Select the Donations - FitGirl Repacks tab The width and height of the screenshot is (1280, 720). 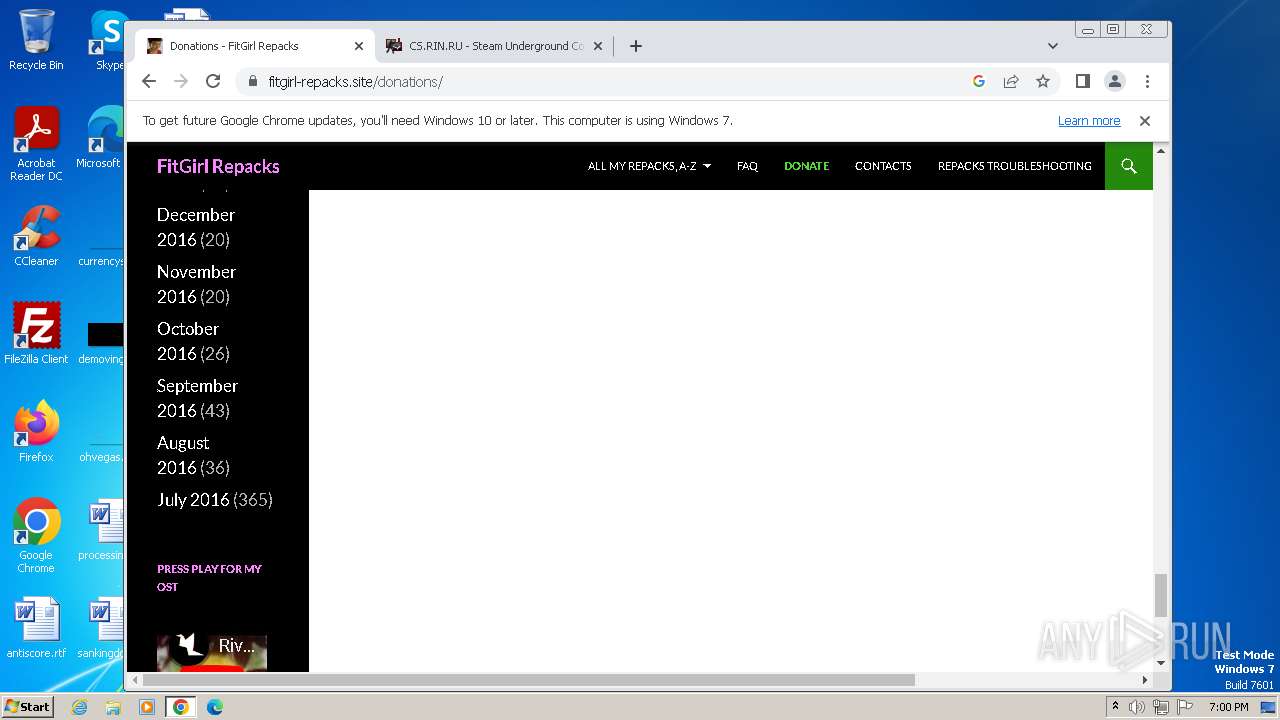(x=255, y=46)
